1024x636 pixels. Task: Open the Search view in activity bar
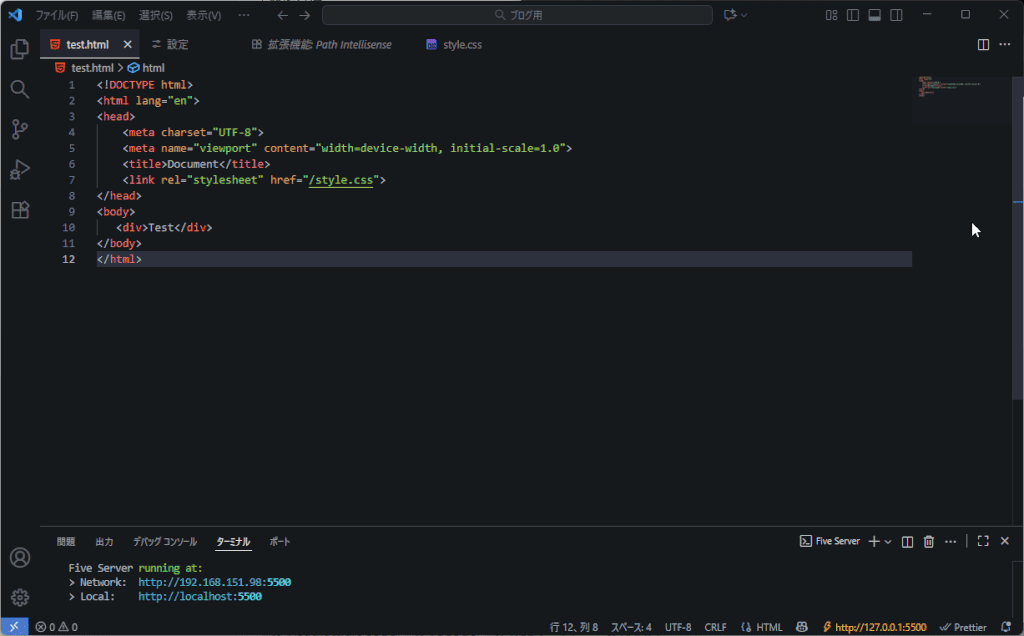click(19, 89)
